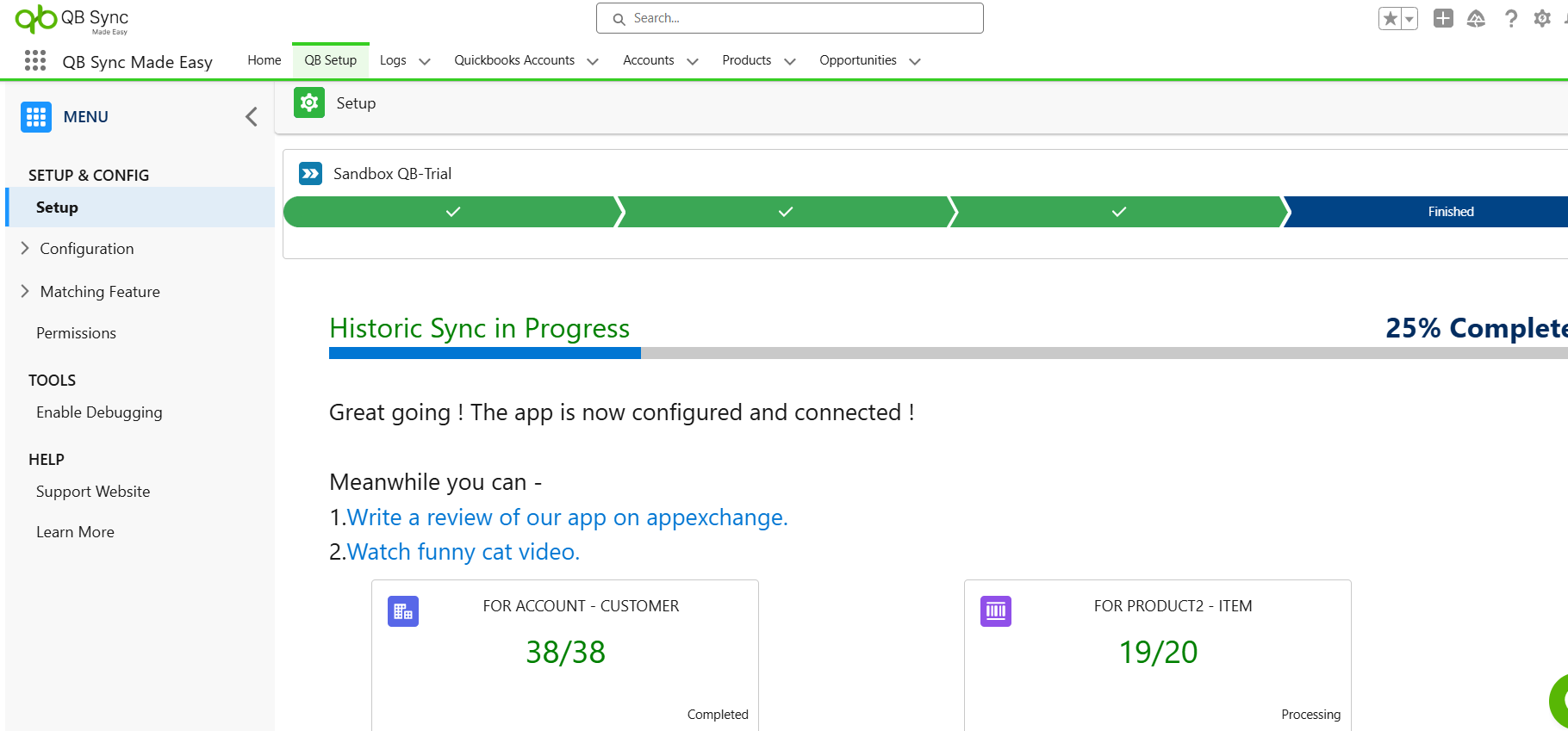Viewport: 1568px width, 731px height.
Task: Open the Setup gear icon in header
Action: [1542, 18]
